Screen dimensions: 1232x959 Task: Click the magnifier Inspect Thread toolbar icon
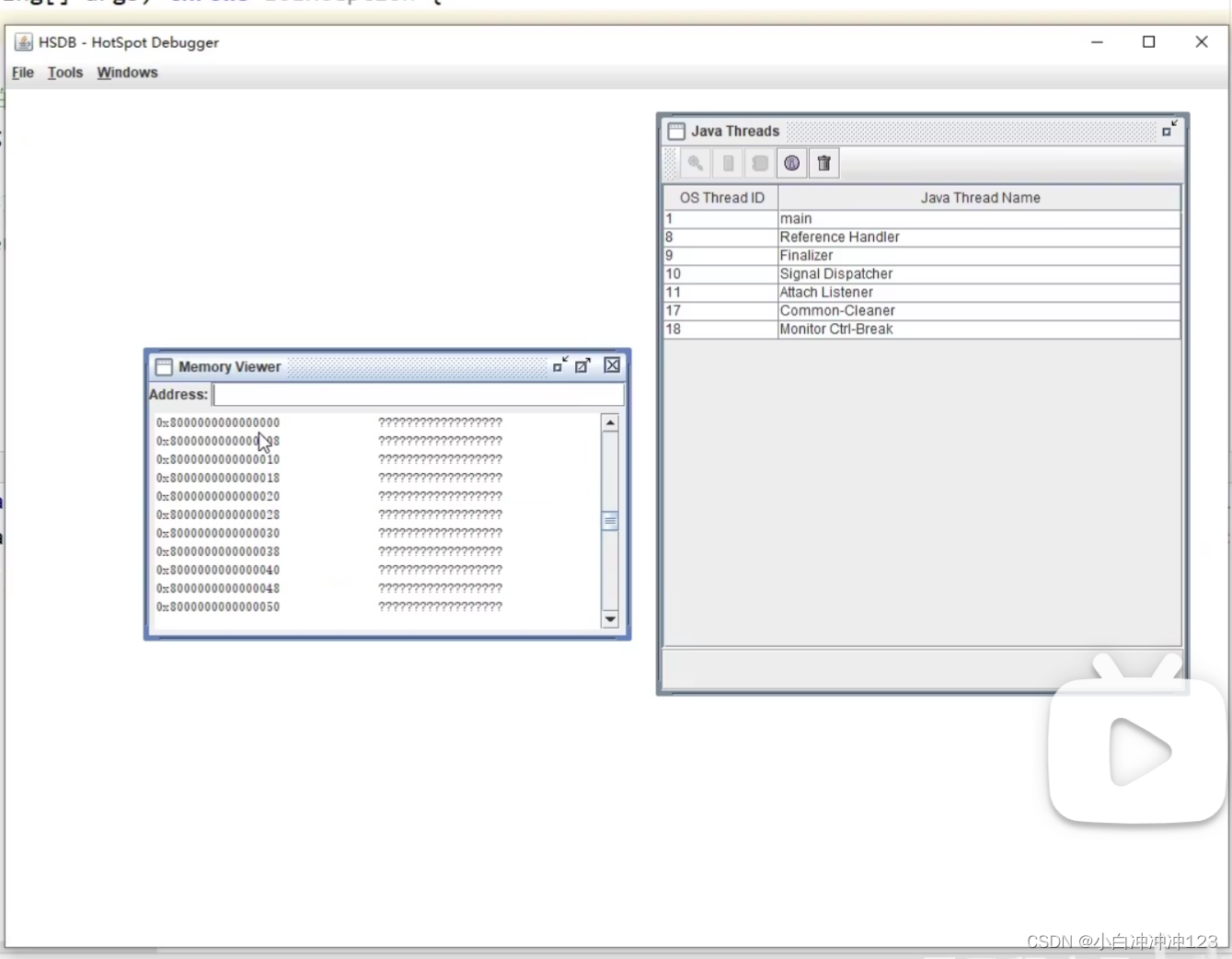[696, 164]
